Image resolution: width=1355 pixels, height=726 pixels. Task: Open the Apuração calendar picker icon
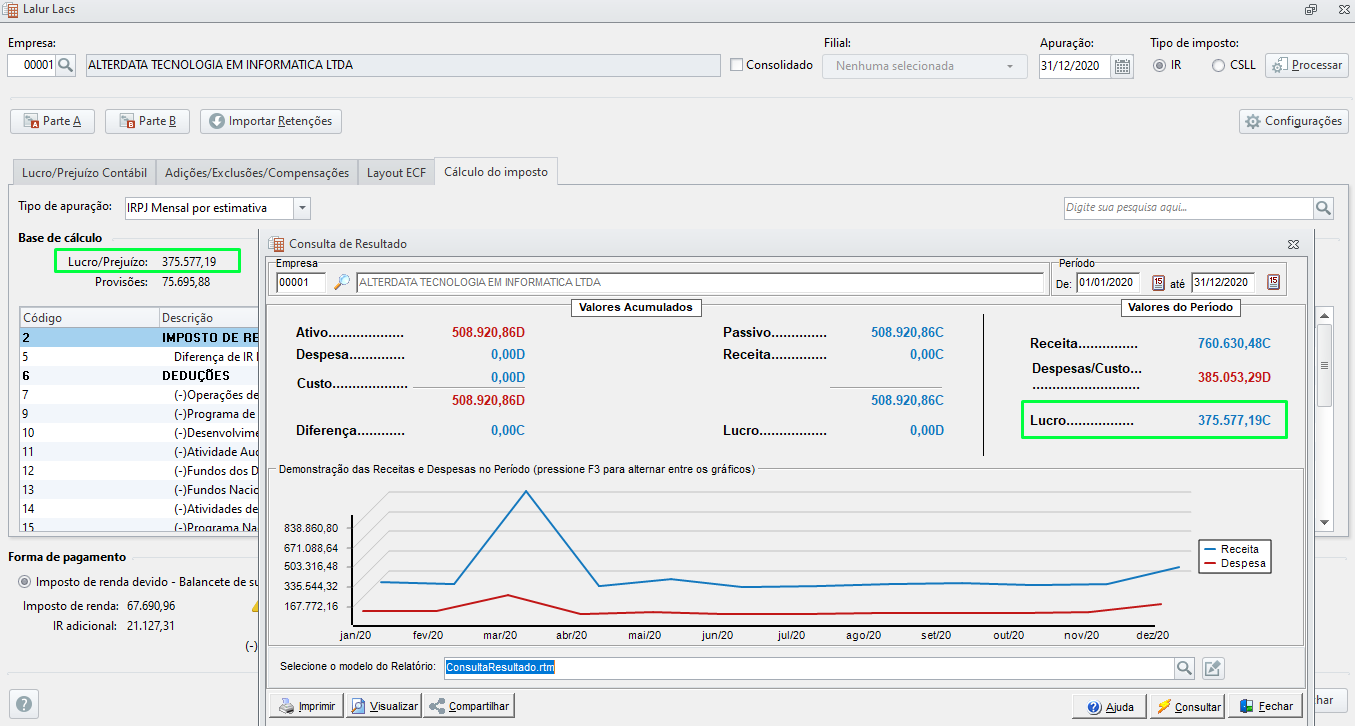(x=1123, y=66)
